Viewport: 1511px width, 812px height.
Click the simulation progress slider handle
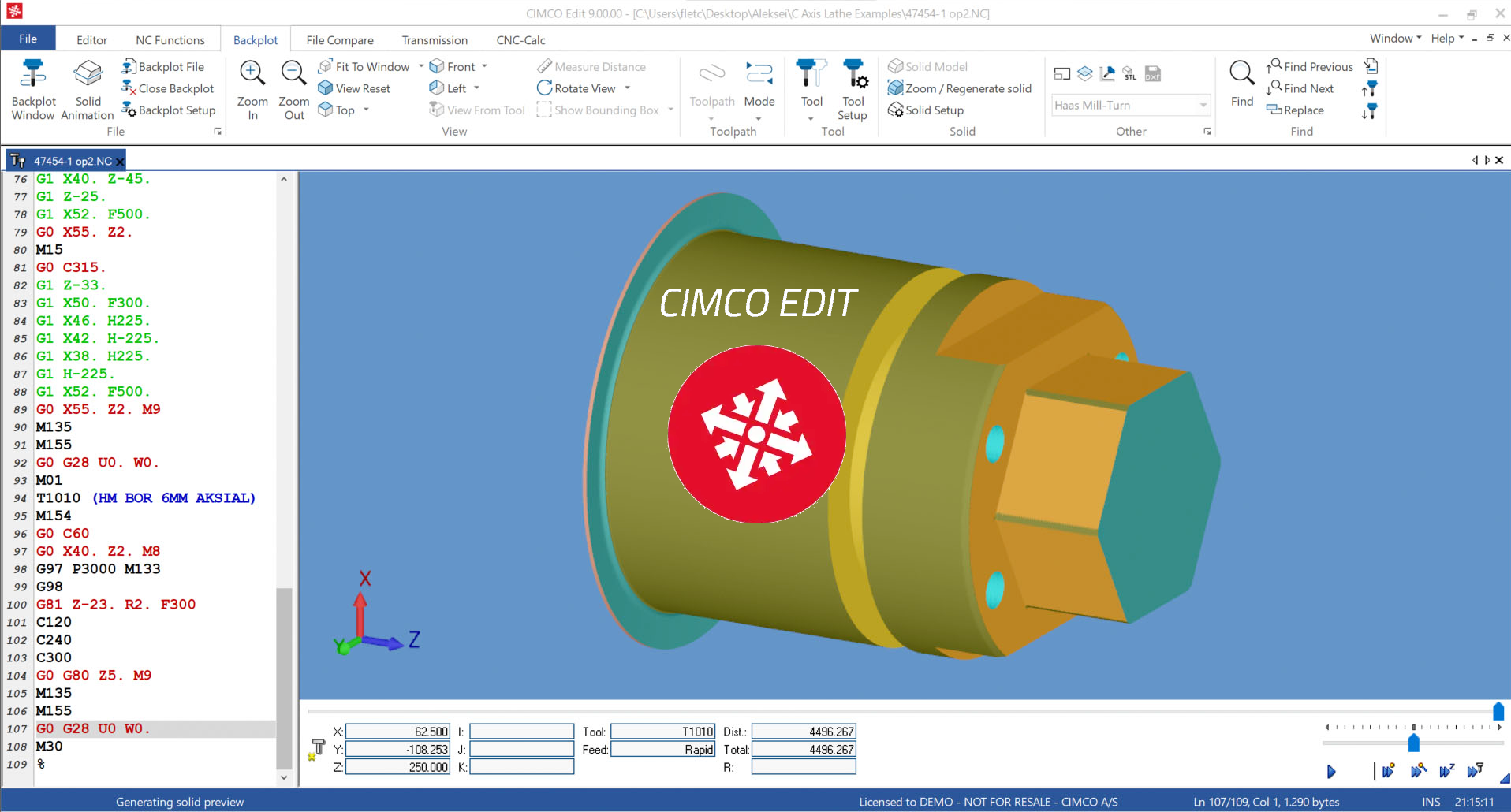tap(1498, 711)
